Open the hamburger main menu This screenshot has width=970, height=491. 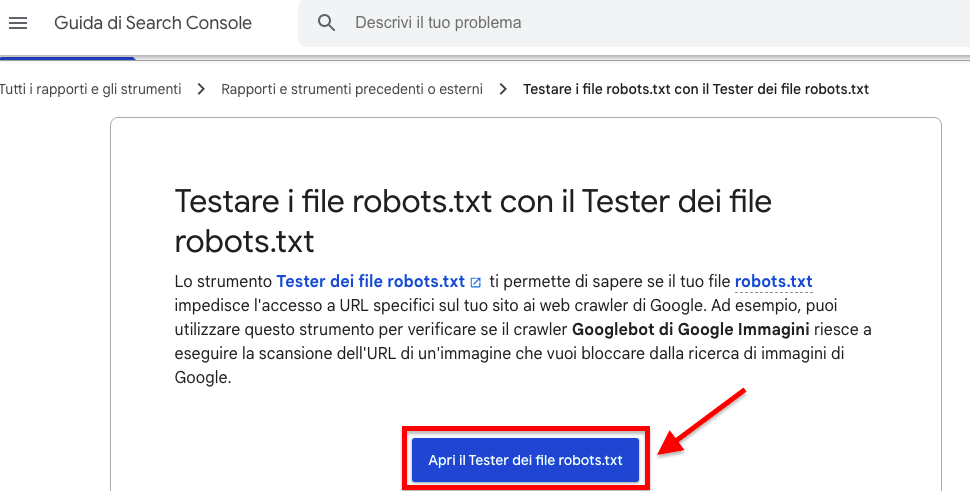coord(18,22)
